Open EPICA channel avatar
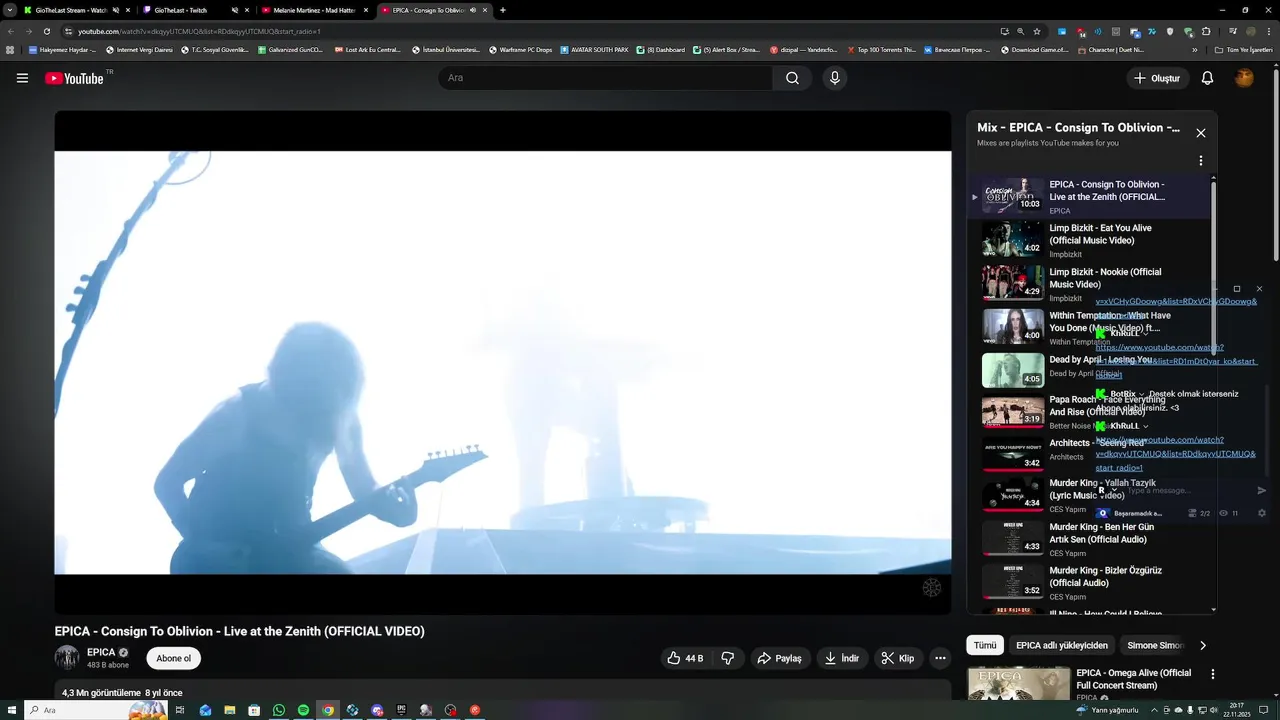The height and width of the screenshot is (720, 1280). coord(67,657)
